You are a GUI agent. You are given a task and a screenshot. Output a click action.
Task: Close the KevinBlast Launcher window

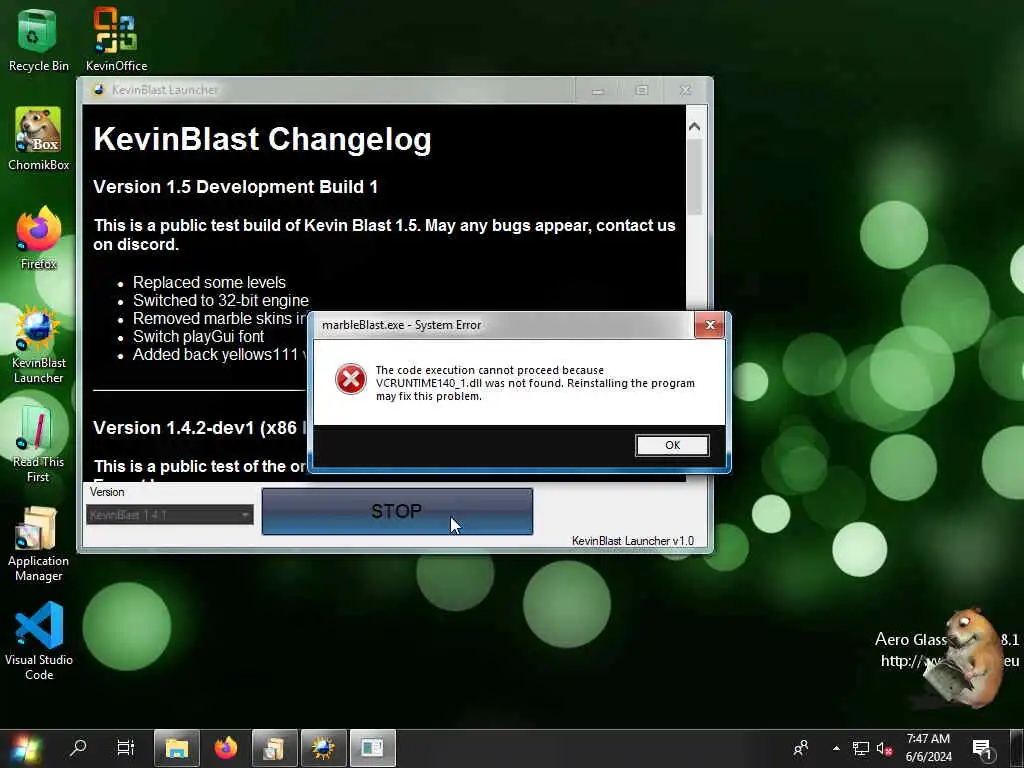[685, 90]
